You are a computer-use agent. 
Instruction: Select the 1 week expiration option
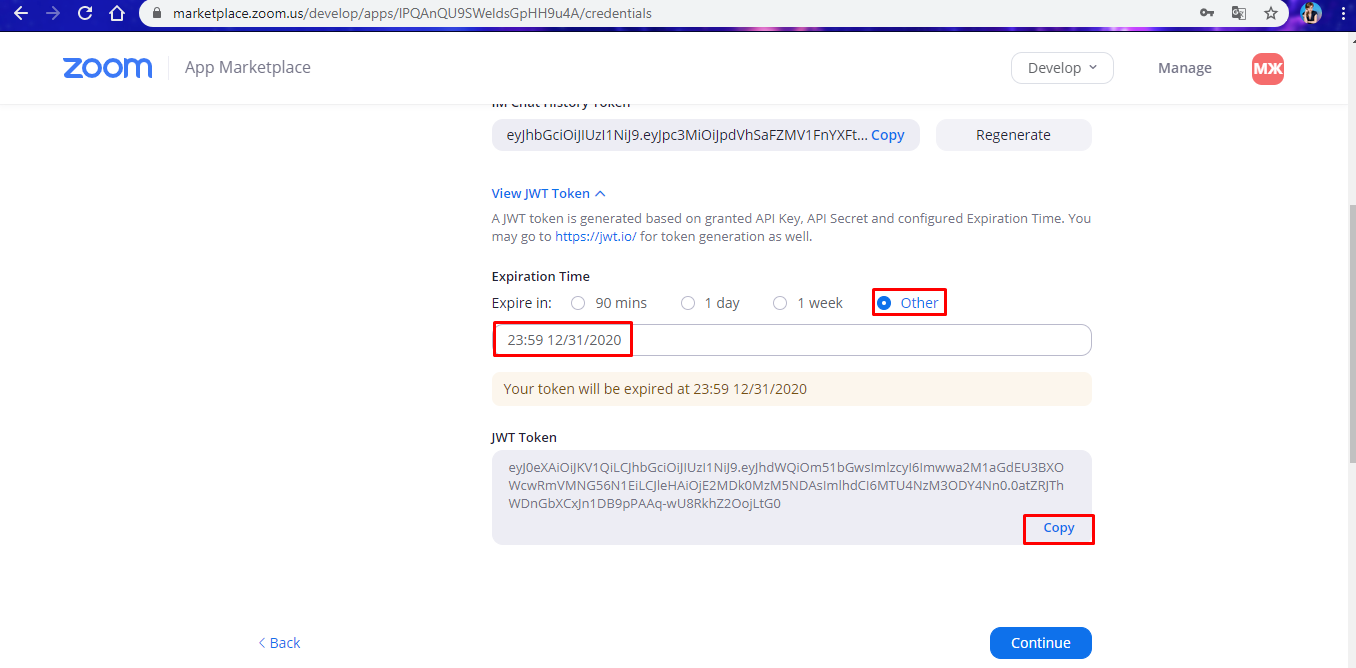pos(808,303)
